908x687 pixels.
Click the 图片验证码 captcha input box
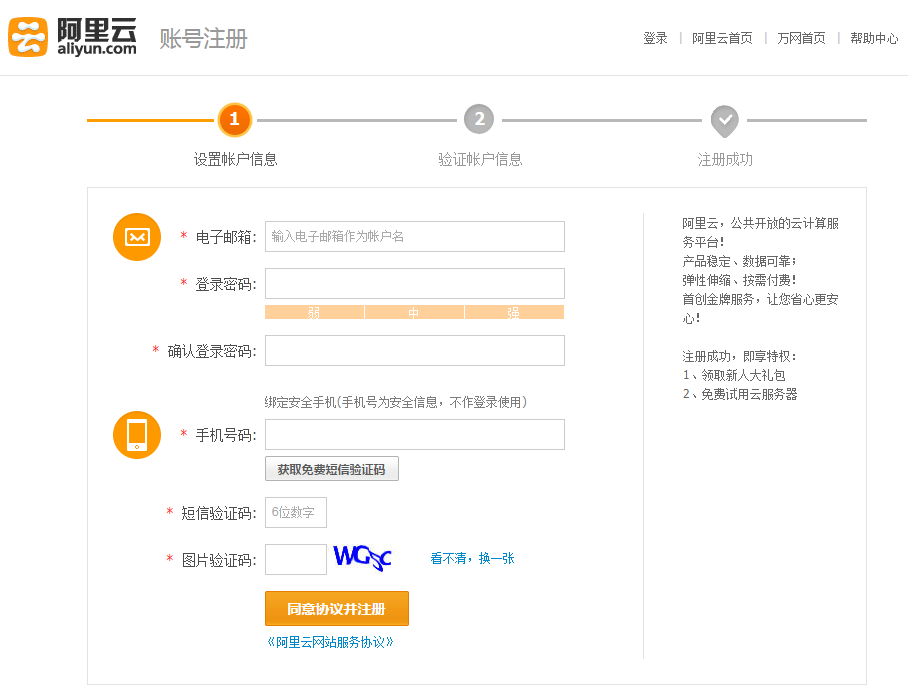295,559
